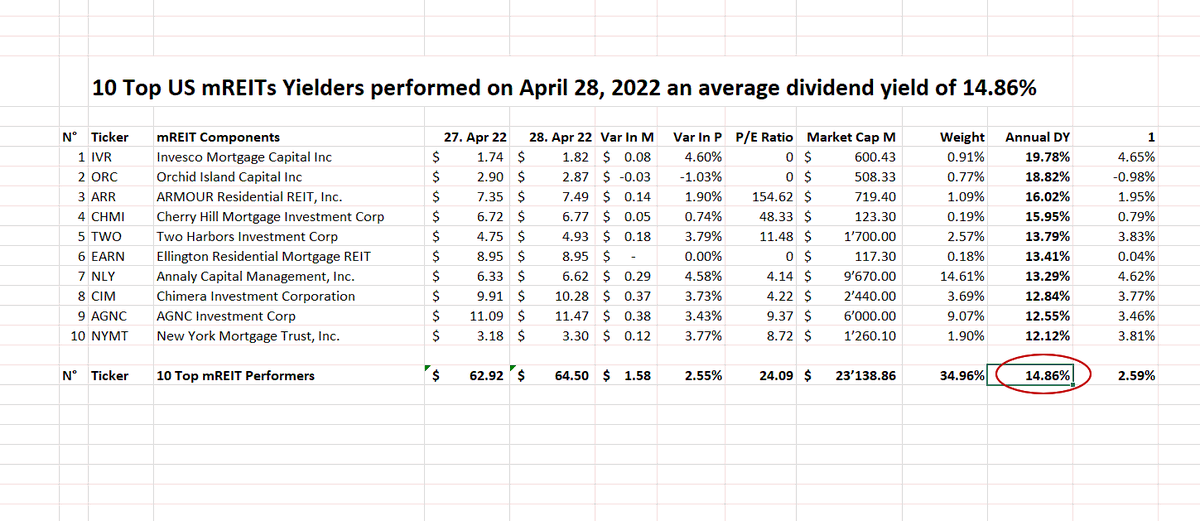Click the 13.79% yield for TWO
1200x521 pixels.
(x=1047, y=236)
